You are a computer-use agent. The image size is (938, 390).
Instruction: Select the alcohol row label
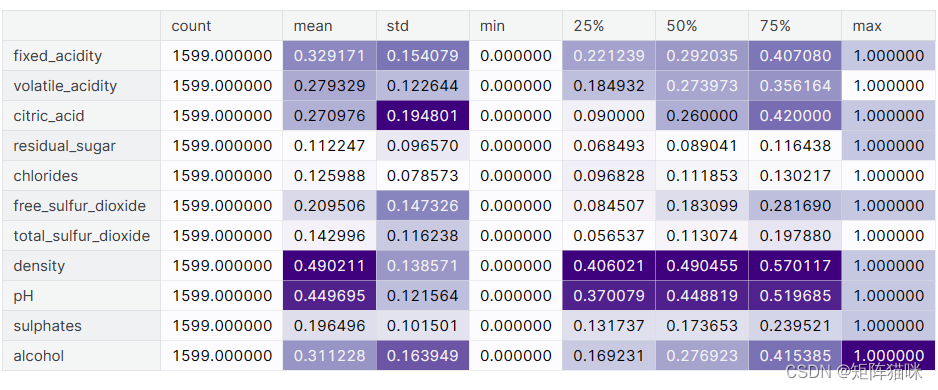(x=81, y=355)
